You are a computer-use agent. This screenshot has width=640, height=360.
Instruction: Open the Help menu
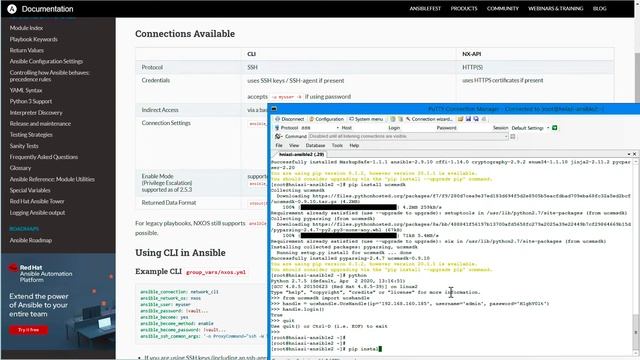coord(354,145)
